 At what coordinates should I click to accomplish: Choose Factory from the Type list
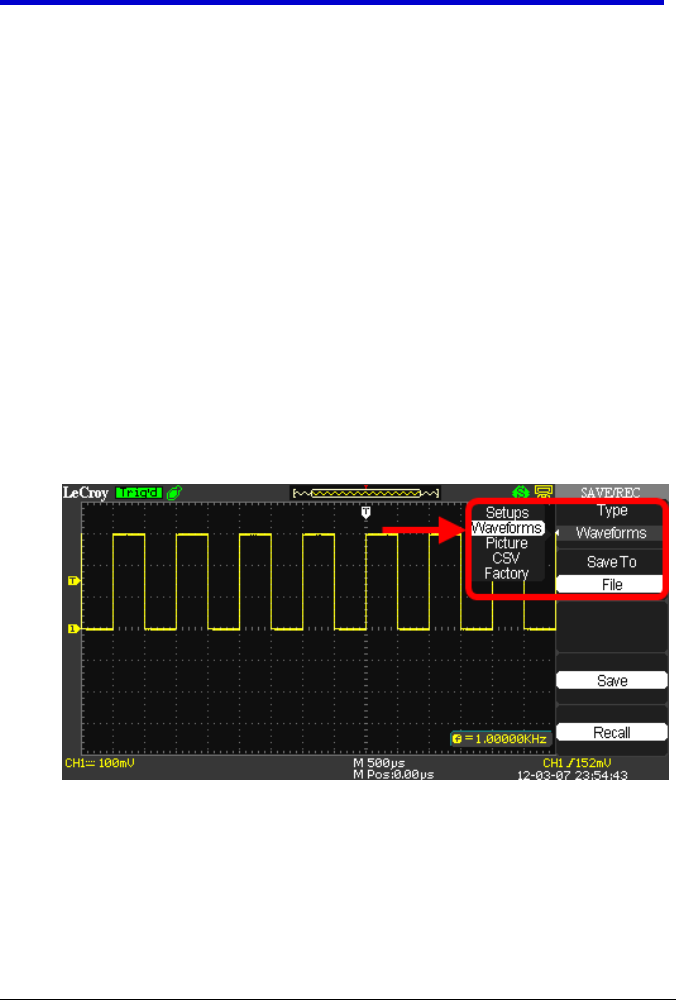[507, 573]
